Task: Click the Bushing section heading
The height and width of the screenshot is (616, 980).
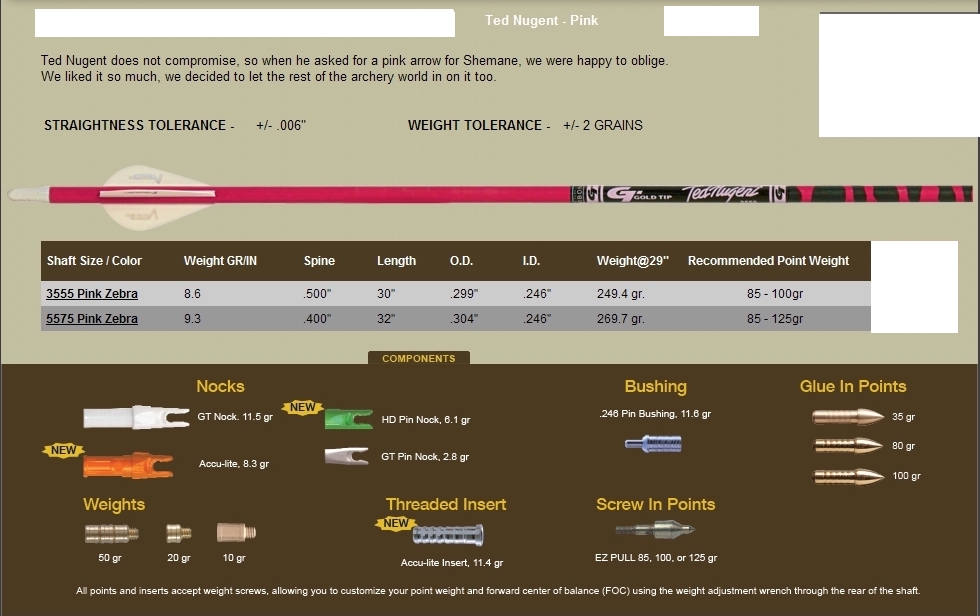Action: point(656,387)
